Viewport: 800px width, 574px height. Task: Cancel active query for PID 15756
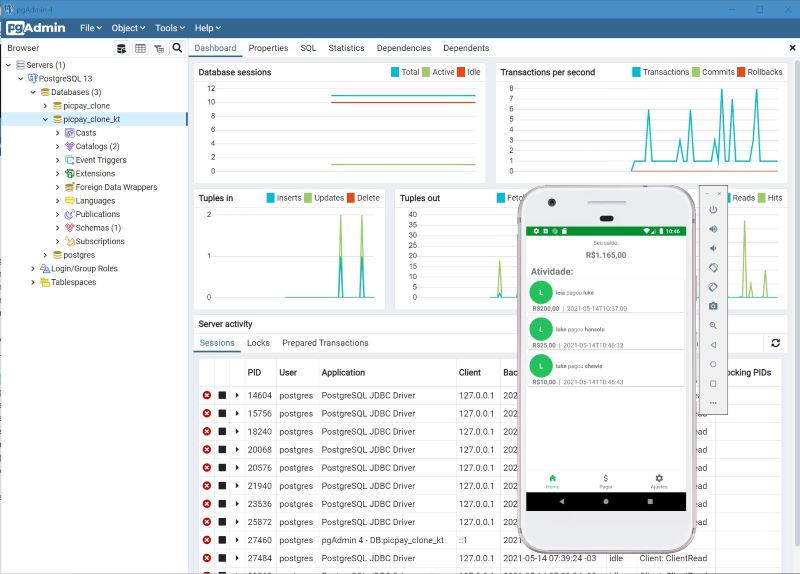[x=222, y=413]
